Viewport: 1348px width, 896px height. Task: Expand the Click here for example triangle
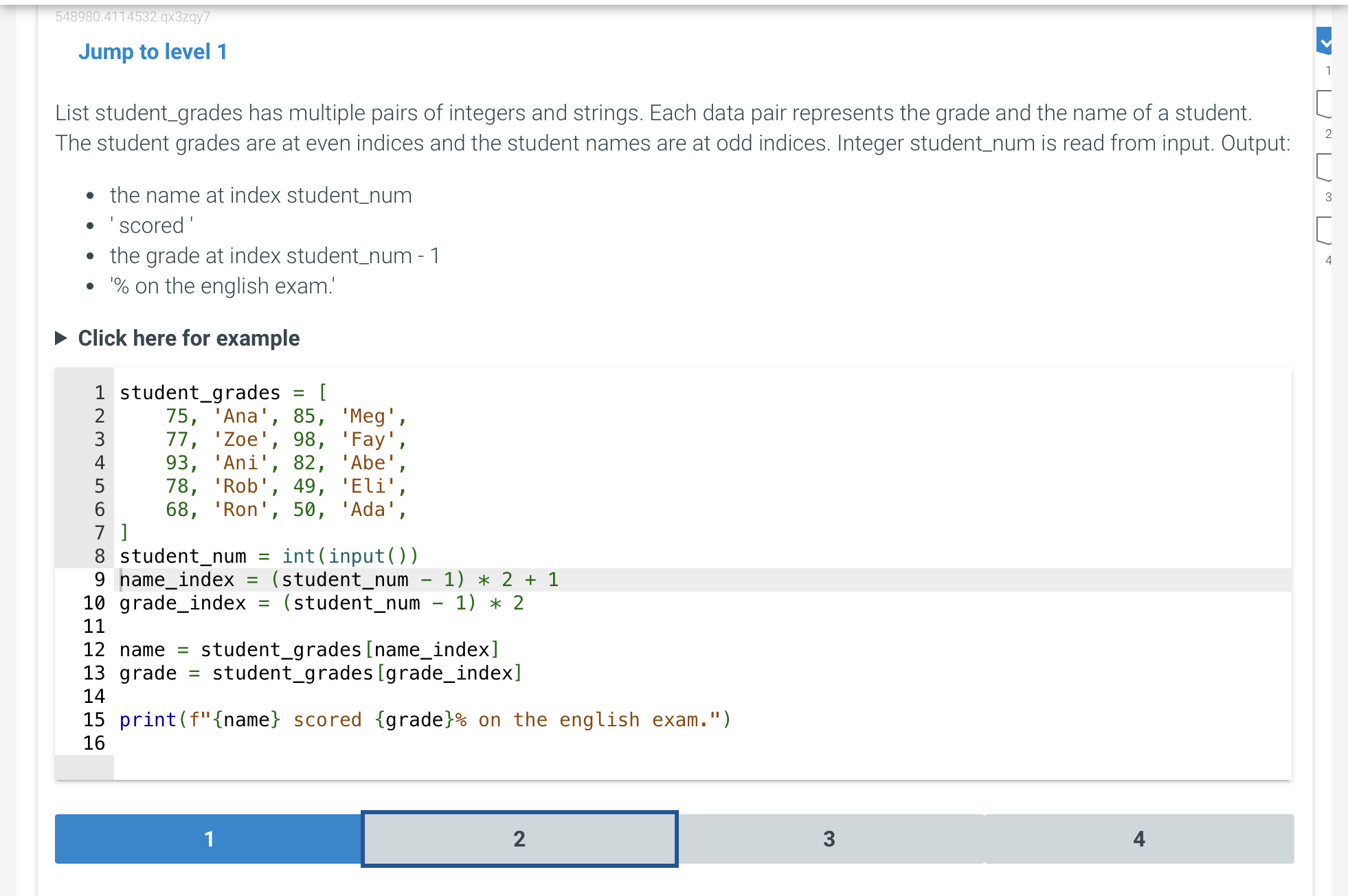pyautogui.click(x=61, y=338)
